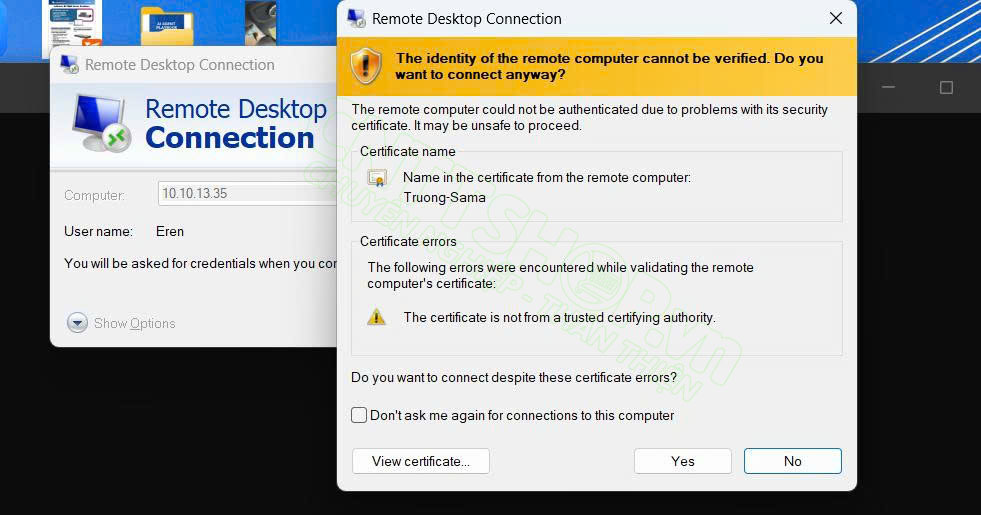Click the certificate icon beside the certificate name
The width and height of the screenshot is (981, 515).
(377, 178)
